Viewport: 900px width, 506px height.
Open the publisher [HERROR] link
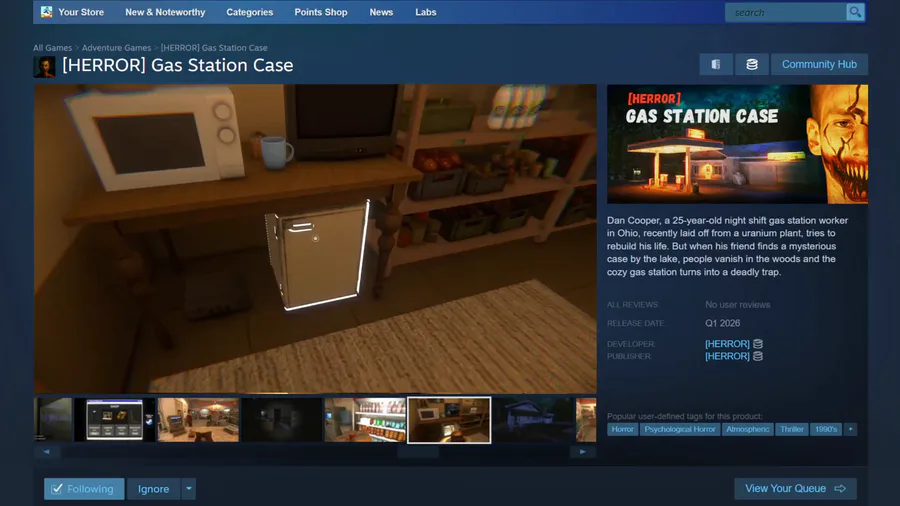pyautogui.click(x=727, y=356)
